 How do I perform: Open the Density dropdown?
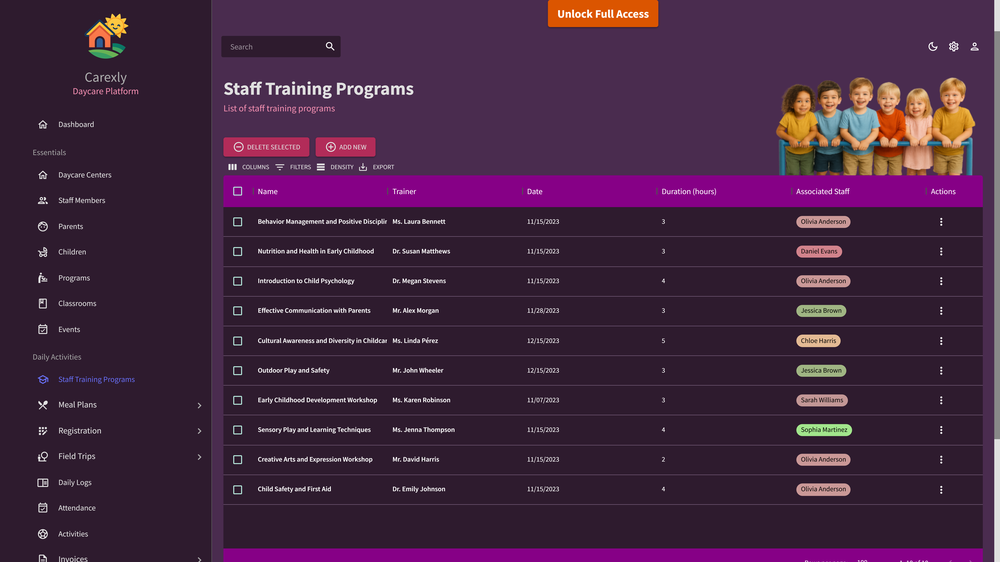pos(335,167)
